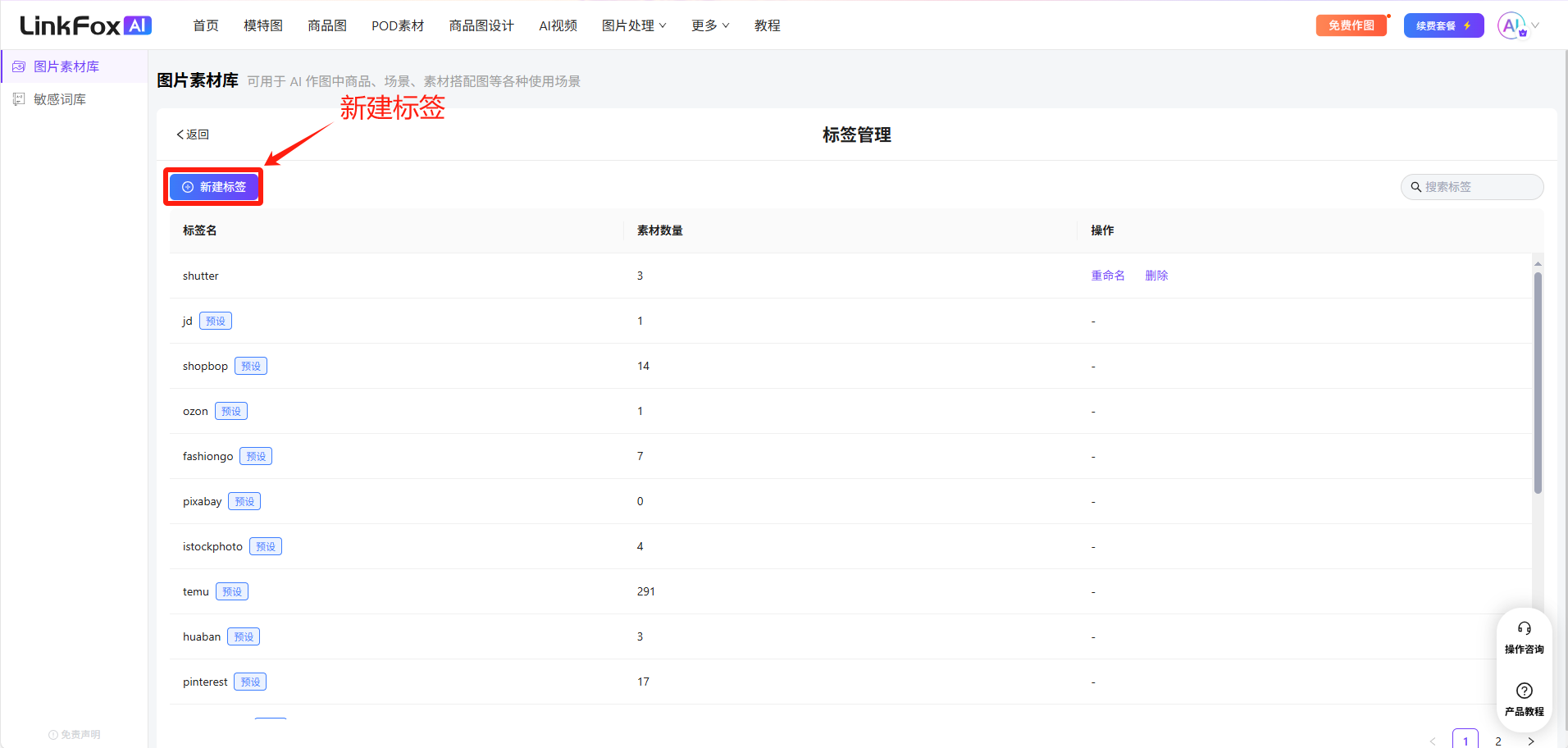This screenshot has width=1568, height=748.
Task: Open the user avatar account menu
Action: pyautogui.click(x=1511, y=25)
